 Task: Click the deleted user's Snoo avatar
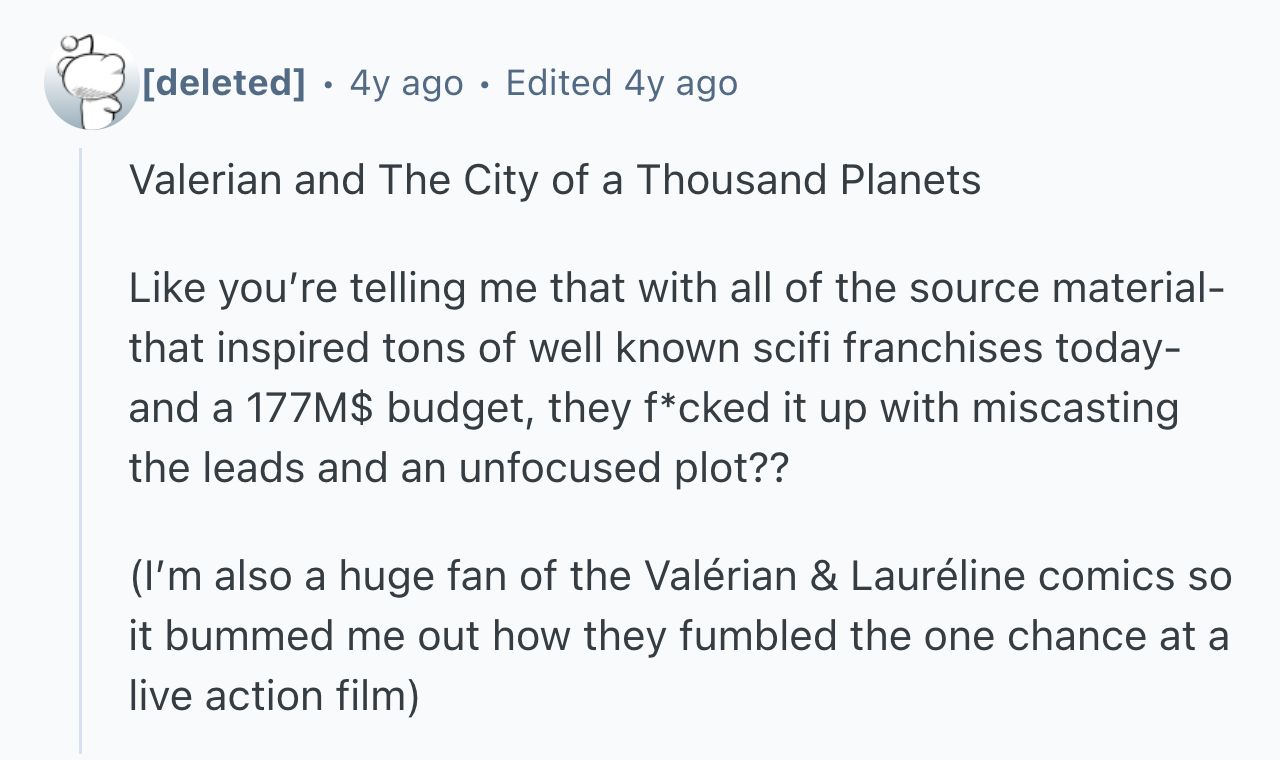click(x=92, y=82)
